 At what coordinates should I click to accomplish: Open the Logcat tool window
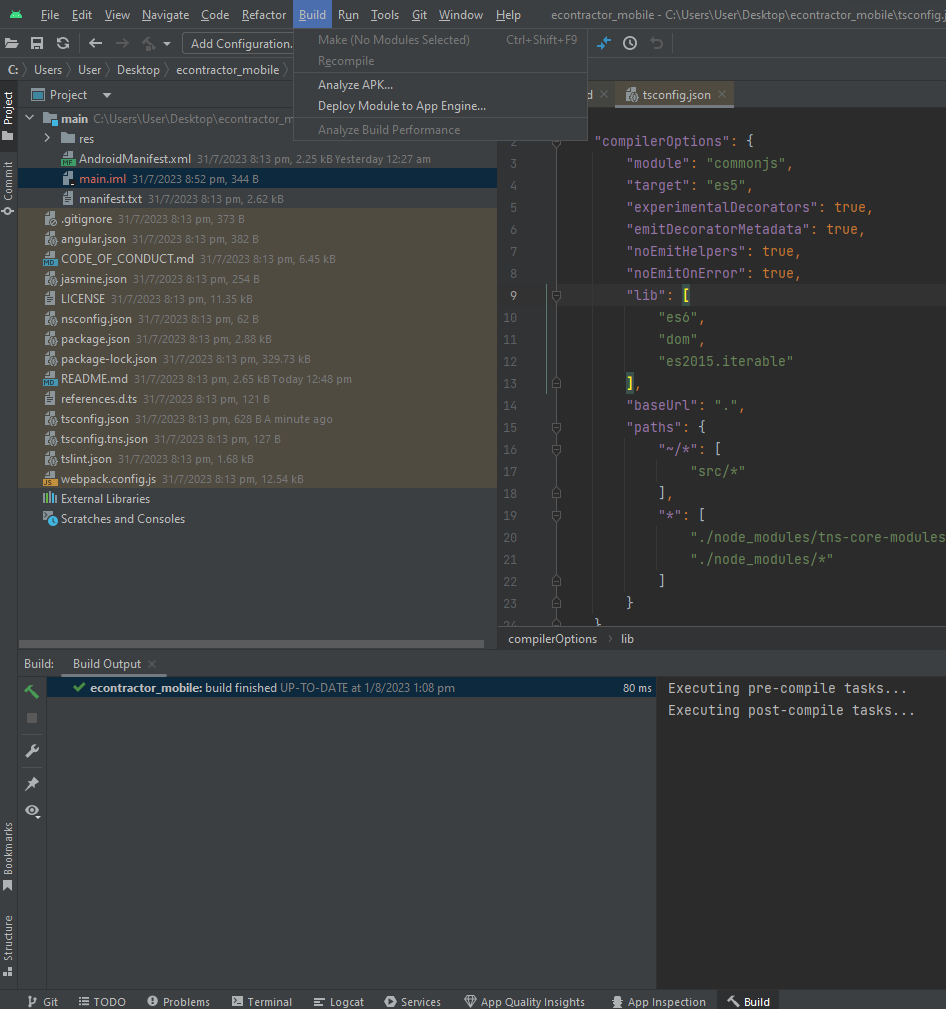click(339, 1001)
